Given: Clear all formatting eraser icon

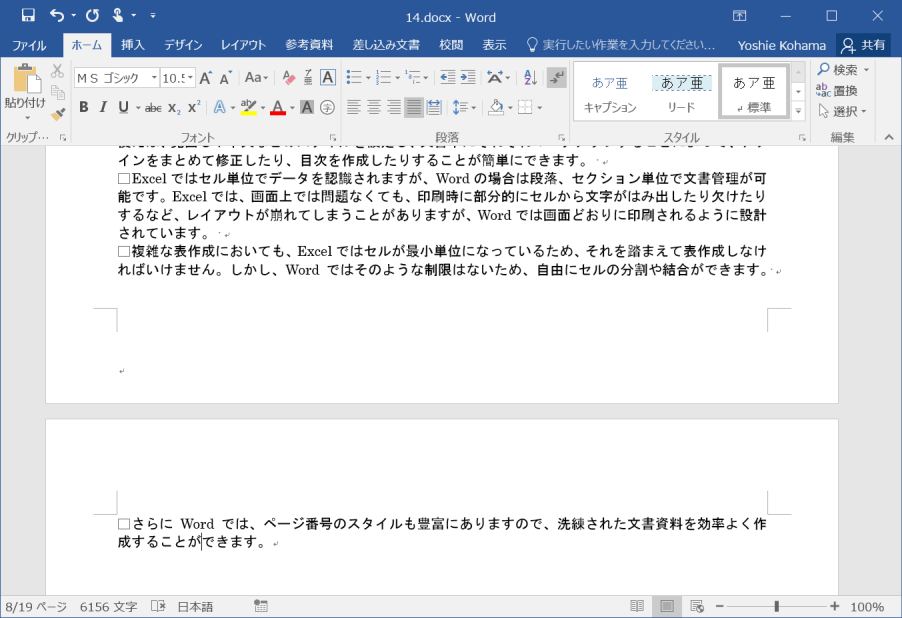Looking at the screenshot, I should point(289,78).
